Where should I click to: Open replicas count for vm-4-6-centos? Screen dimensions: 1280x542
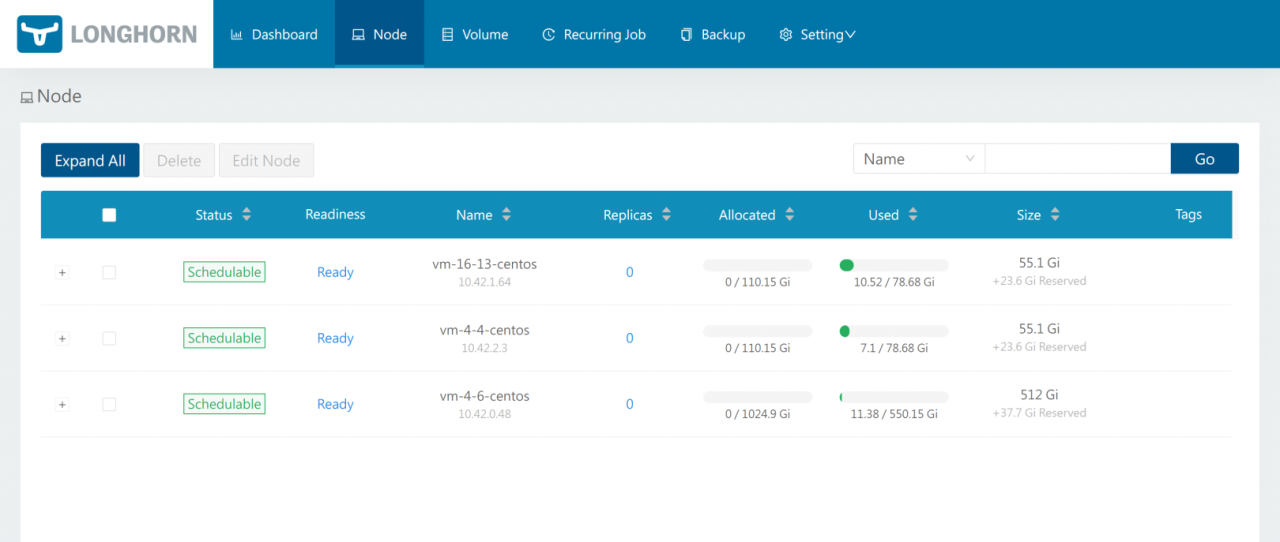(x=629, y=404)
